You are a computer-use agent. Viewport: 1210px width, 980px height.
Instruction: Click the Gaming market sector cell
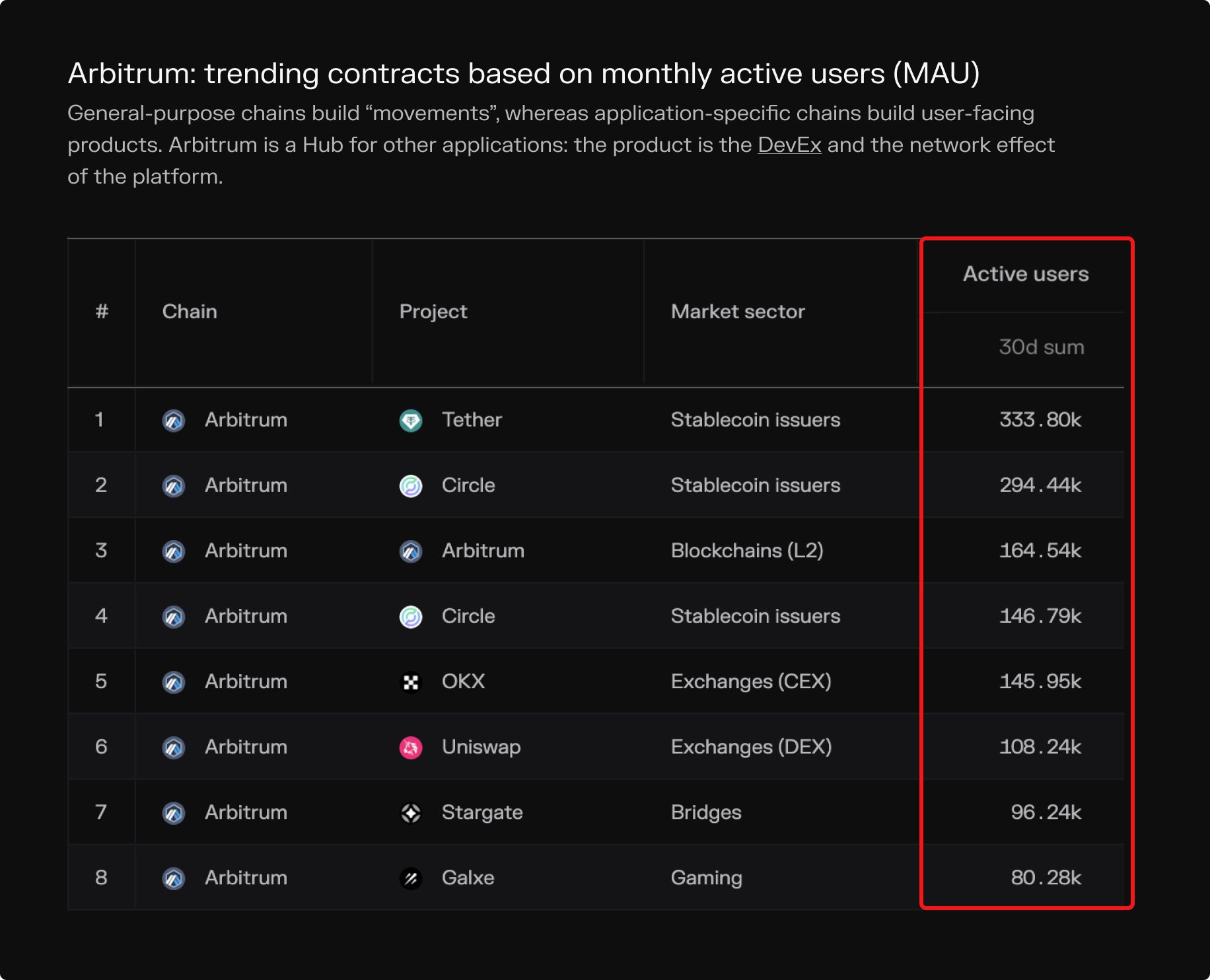coord(706,878)
